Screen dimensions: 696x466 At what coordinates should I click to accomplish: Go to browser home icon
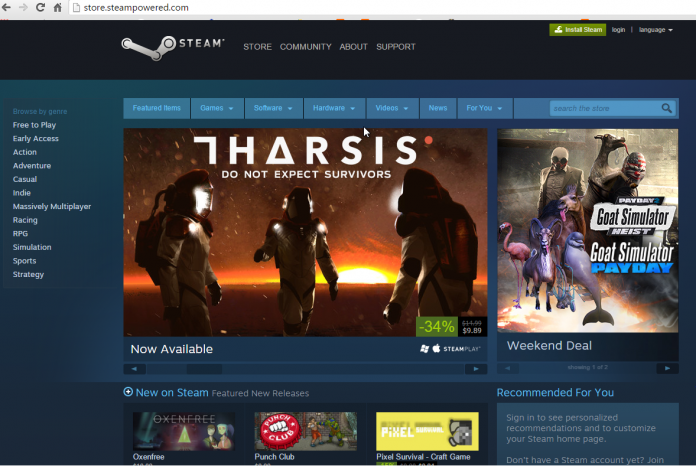pos(58,7)
